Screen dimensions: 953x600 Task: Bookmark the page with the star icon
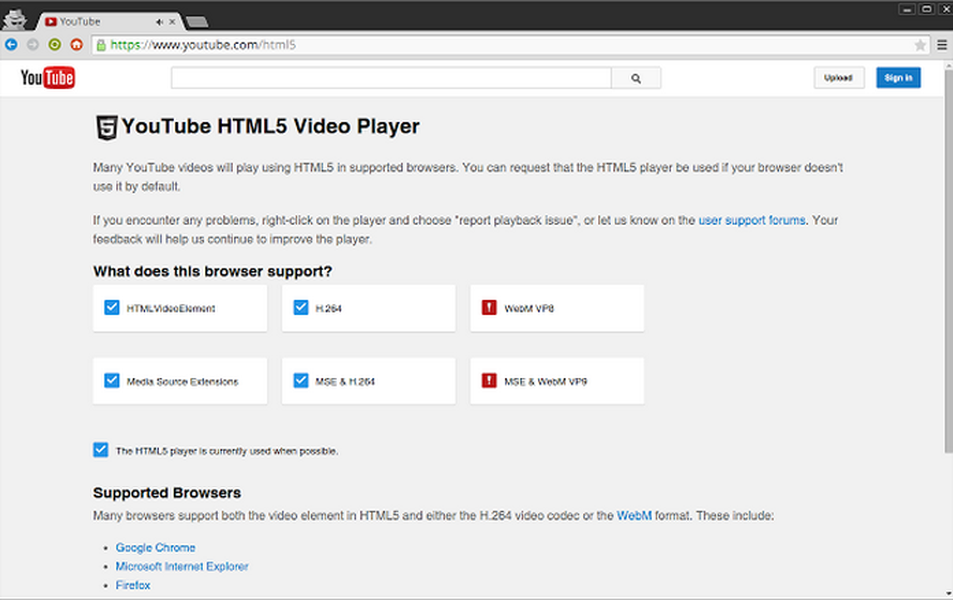pyautogui.click(x=920, y=45)
